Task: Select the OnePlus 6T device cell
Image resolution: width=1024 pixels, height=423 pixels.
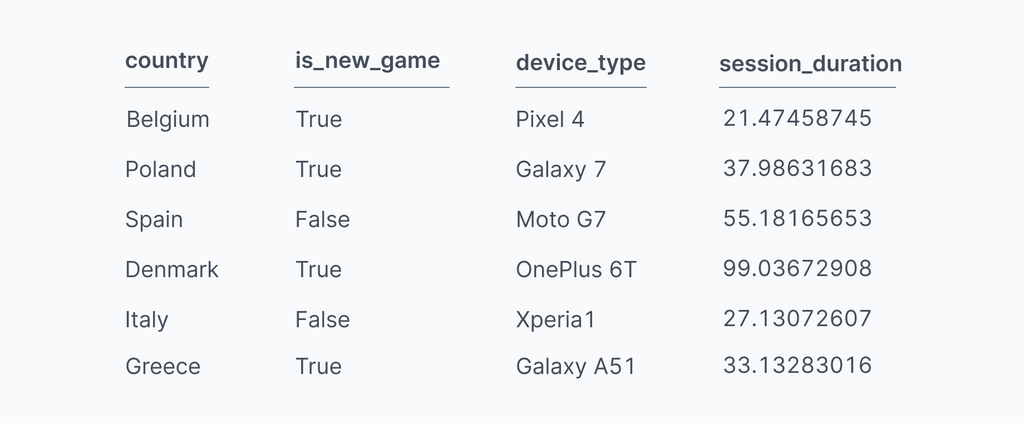Action: [575, 270]
